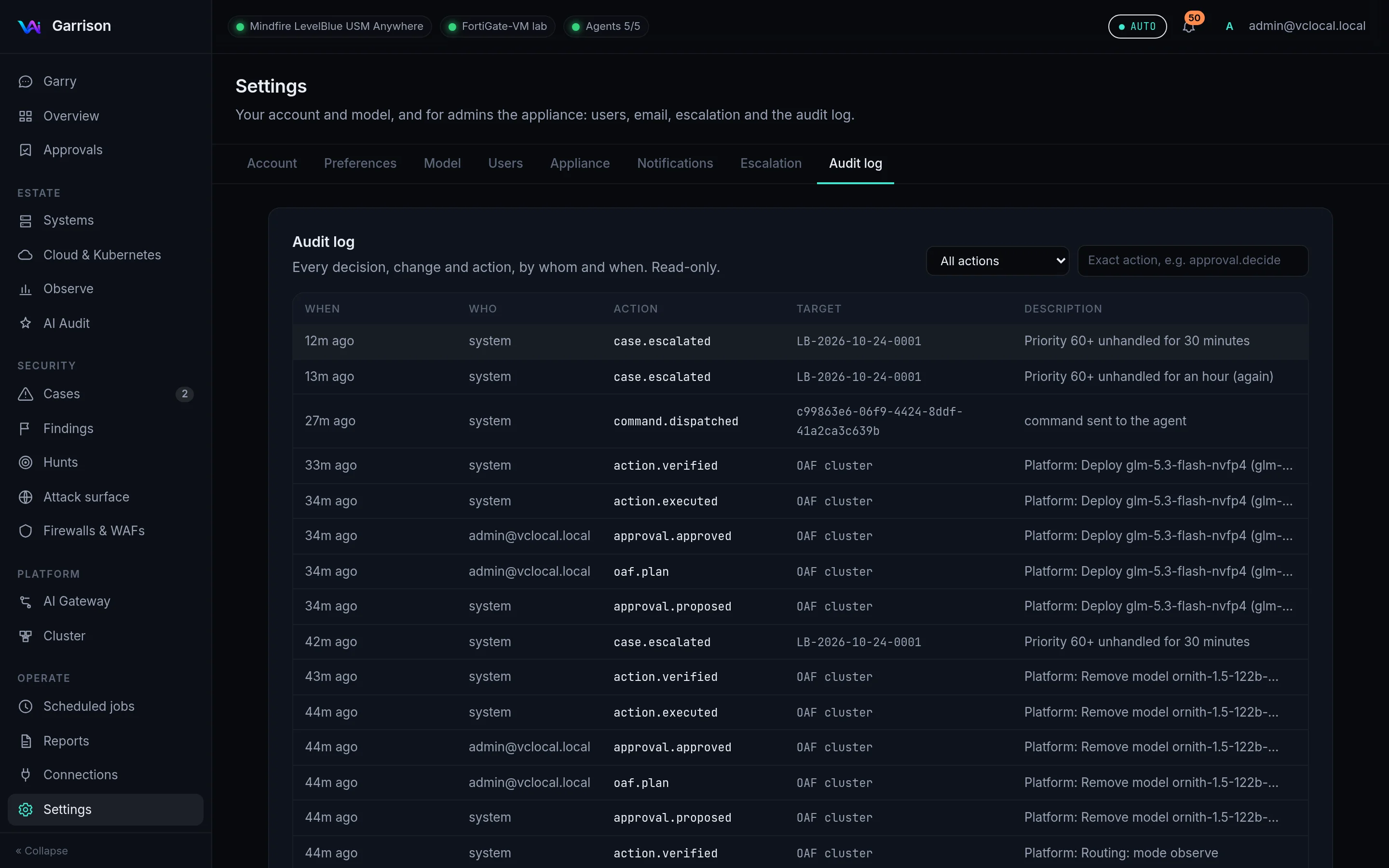This screenshot has height=868, width=1389.
Task: Open the Notifications settings tab
Action: coord(675,163)
